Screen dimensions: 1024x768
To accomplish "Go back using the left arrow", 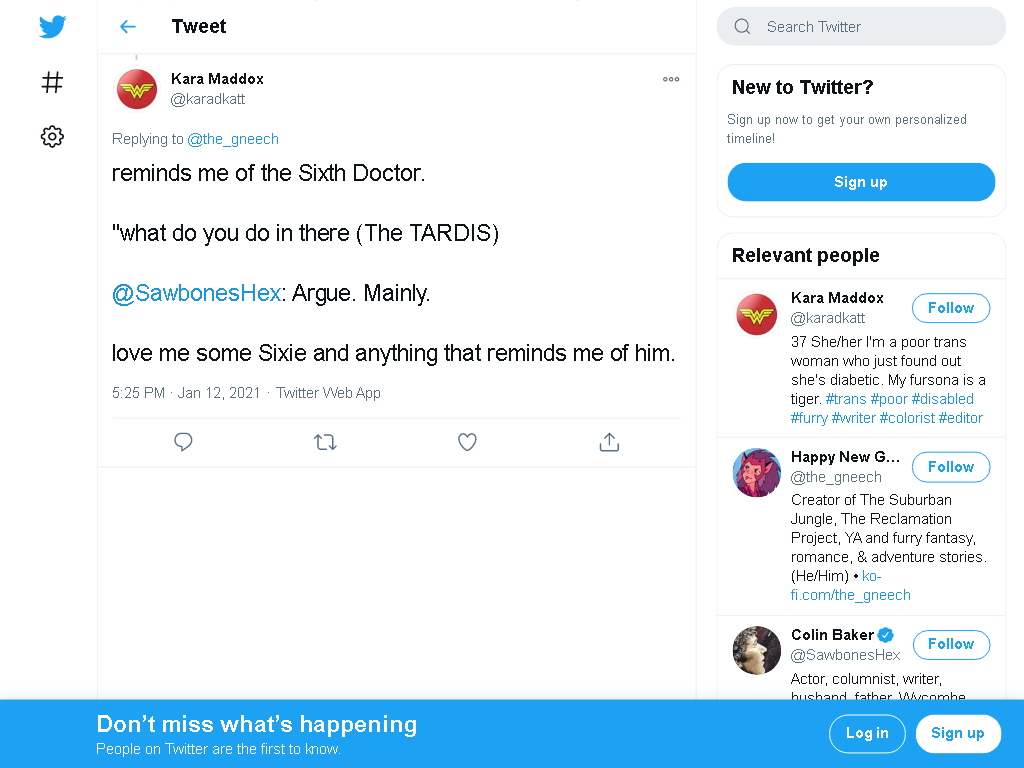I will point(128,27).
